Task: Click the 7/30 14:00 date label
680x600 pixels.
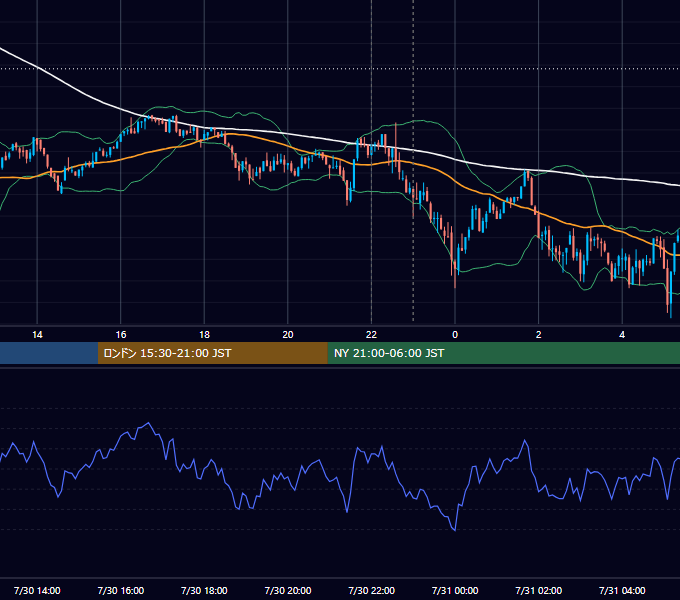Action: click(37, 590)
